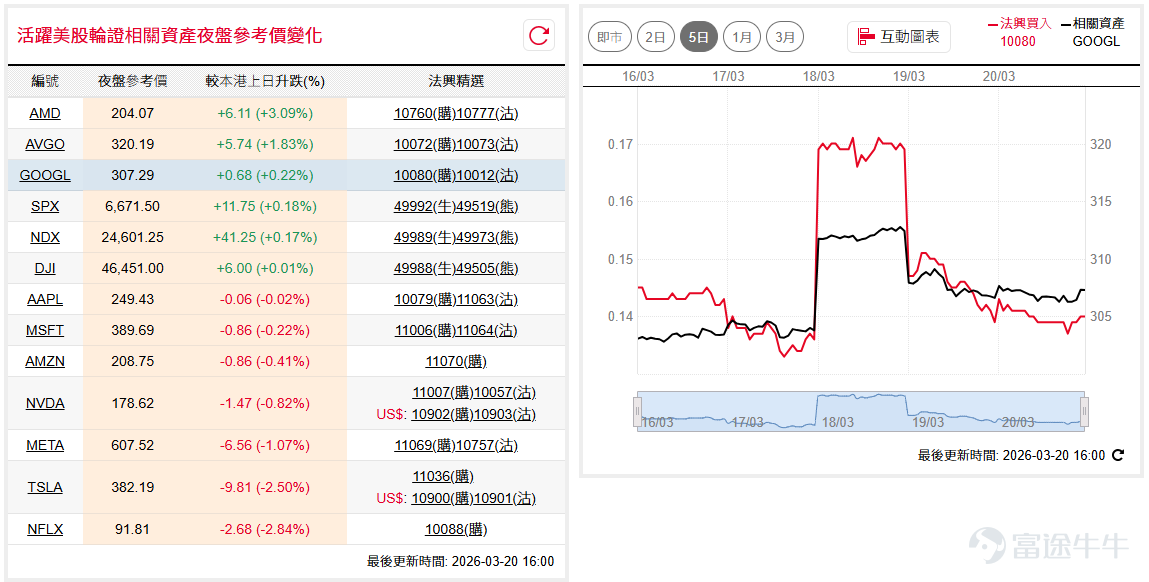
Task: Open the AVGO ticker link
Action: (x=45, y=144)
